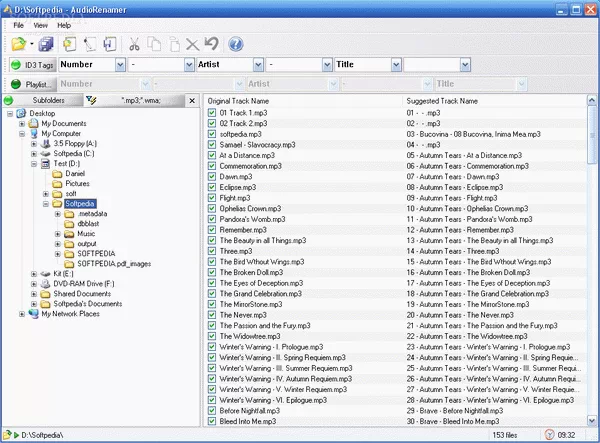Click the clock icon in status bar

pos(552,435)
